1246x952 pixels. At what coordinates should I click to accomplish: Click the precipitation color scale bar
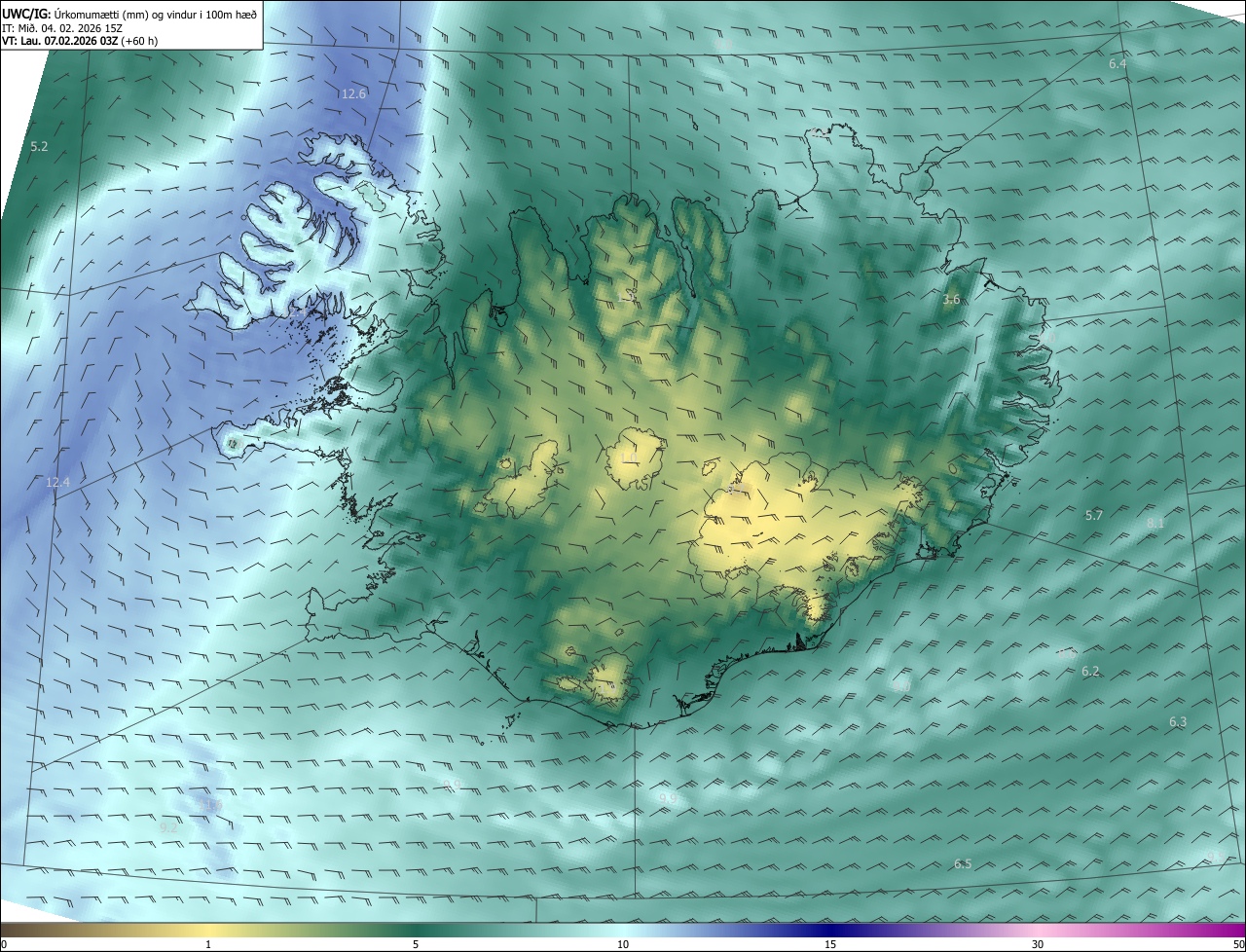pos(623,930)
